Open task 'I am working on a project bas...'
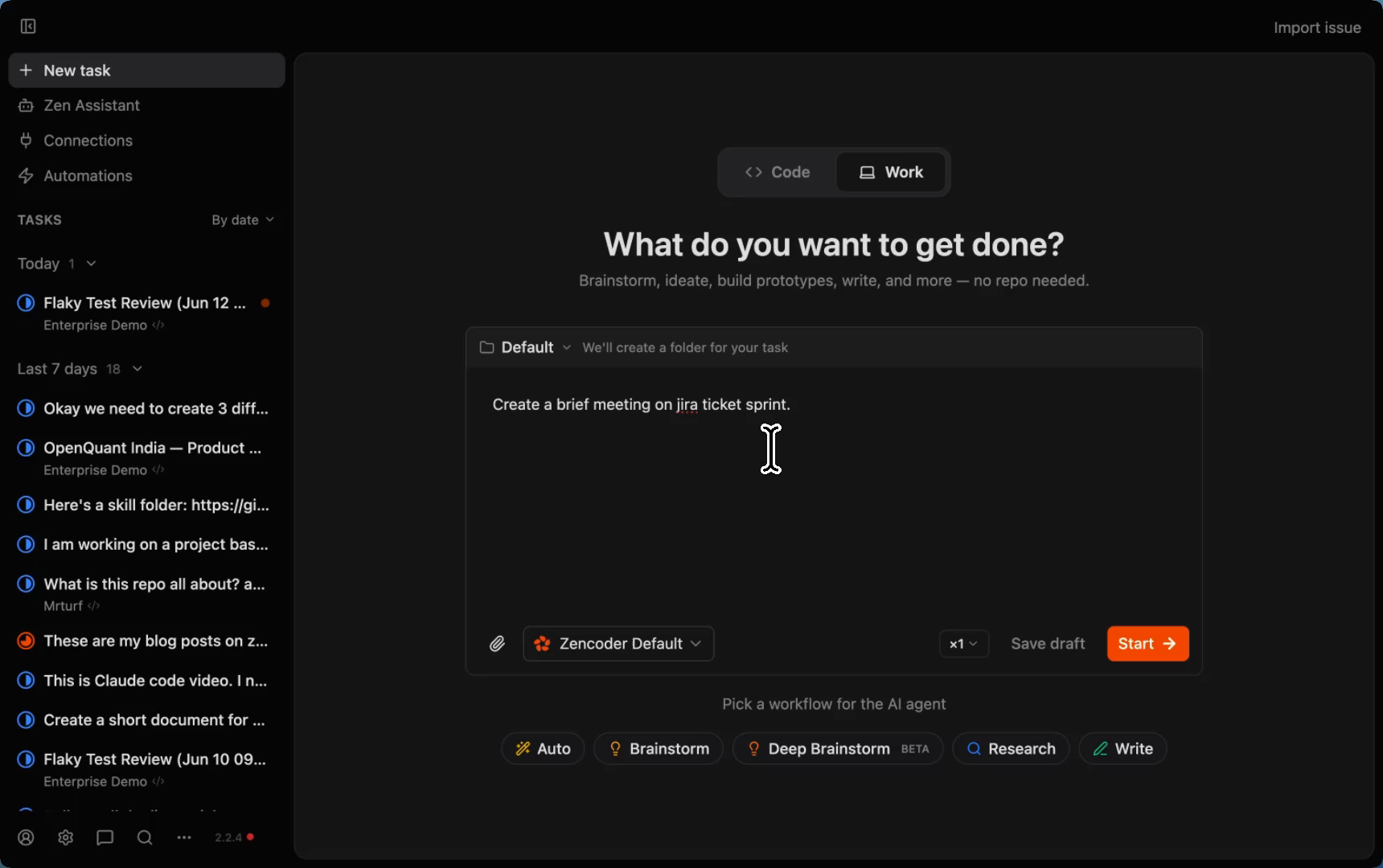Viewport: 1383px width, 868px height. click(x=156, y=544)
